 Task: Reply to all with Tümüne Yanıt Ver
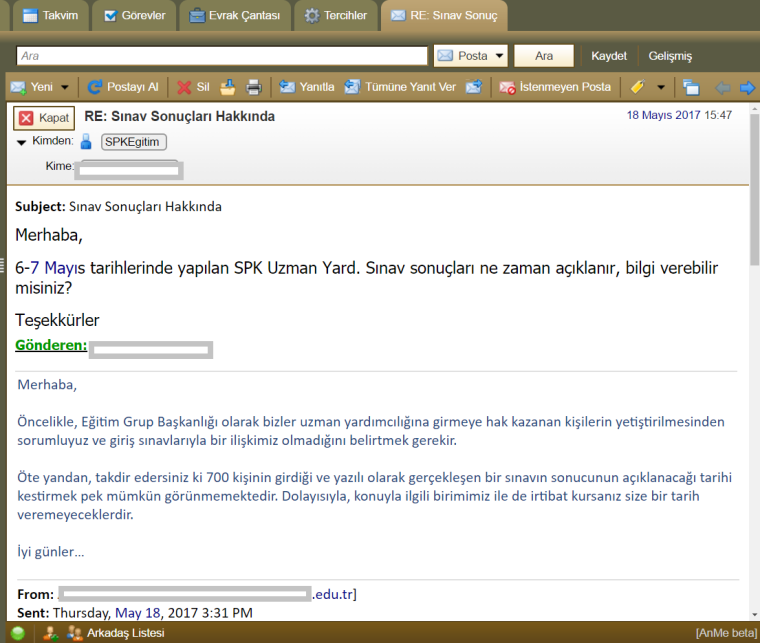pyautogui.click(x=400, y=87)
